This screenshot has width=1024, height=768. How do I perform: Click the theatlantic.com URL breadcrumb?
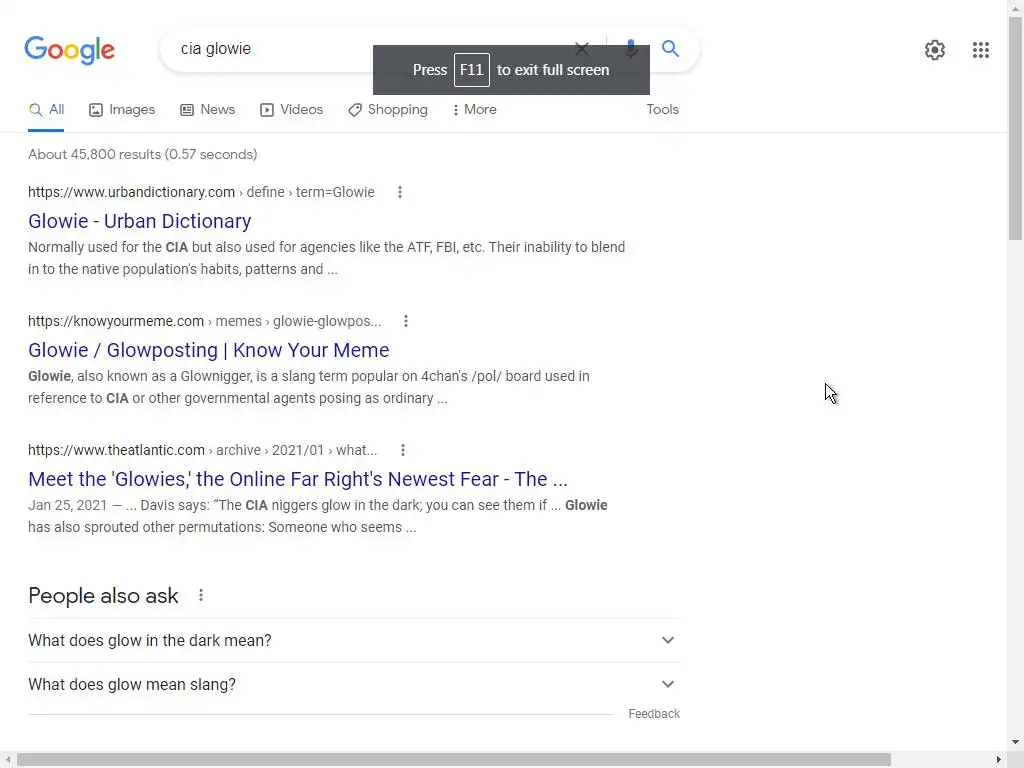point(202,450)
